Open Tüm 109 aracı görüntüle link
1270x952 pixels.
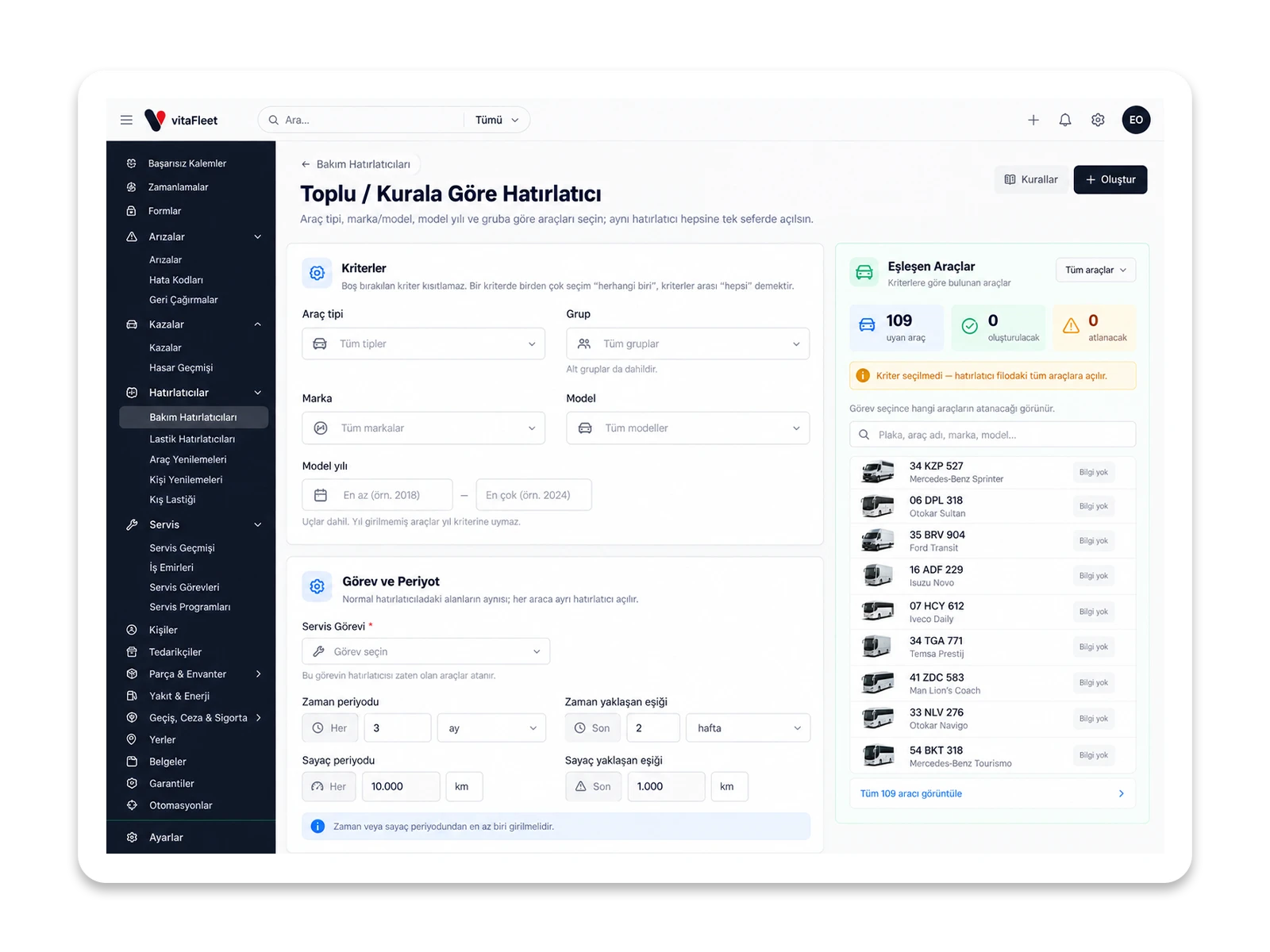[992, 793]
